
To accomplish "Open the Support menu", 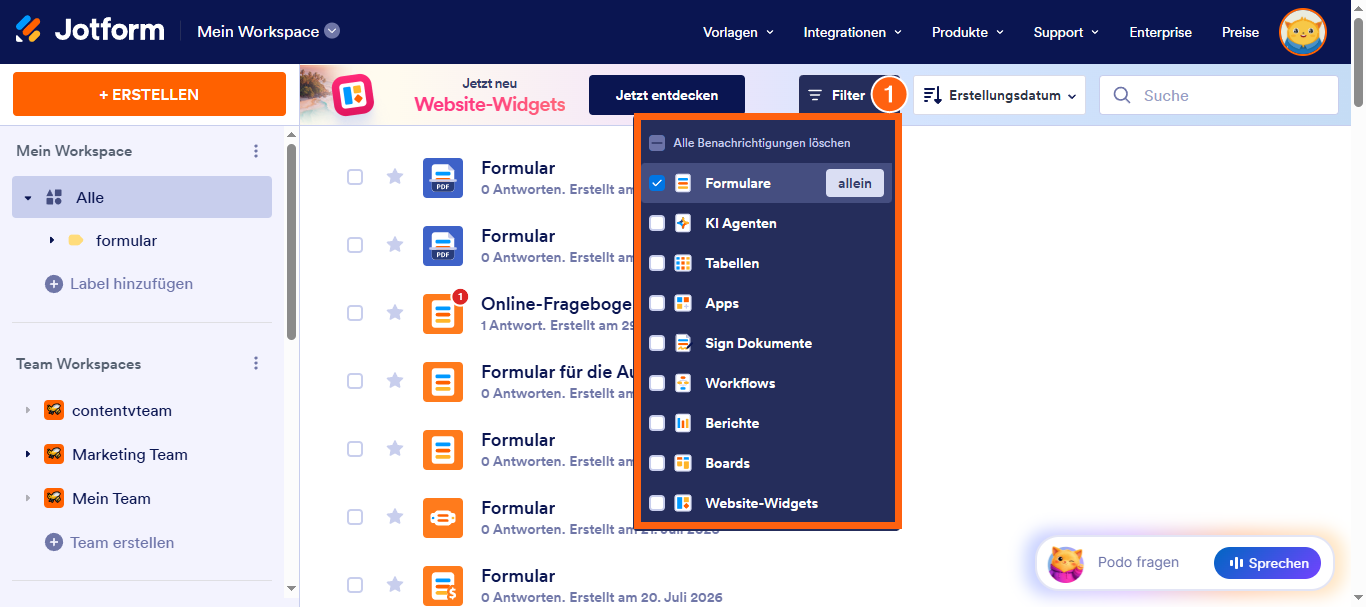I will click(x=1066, y=32).
